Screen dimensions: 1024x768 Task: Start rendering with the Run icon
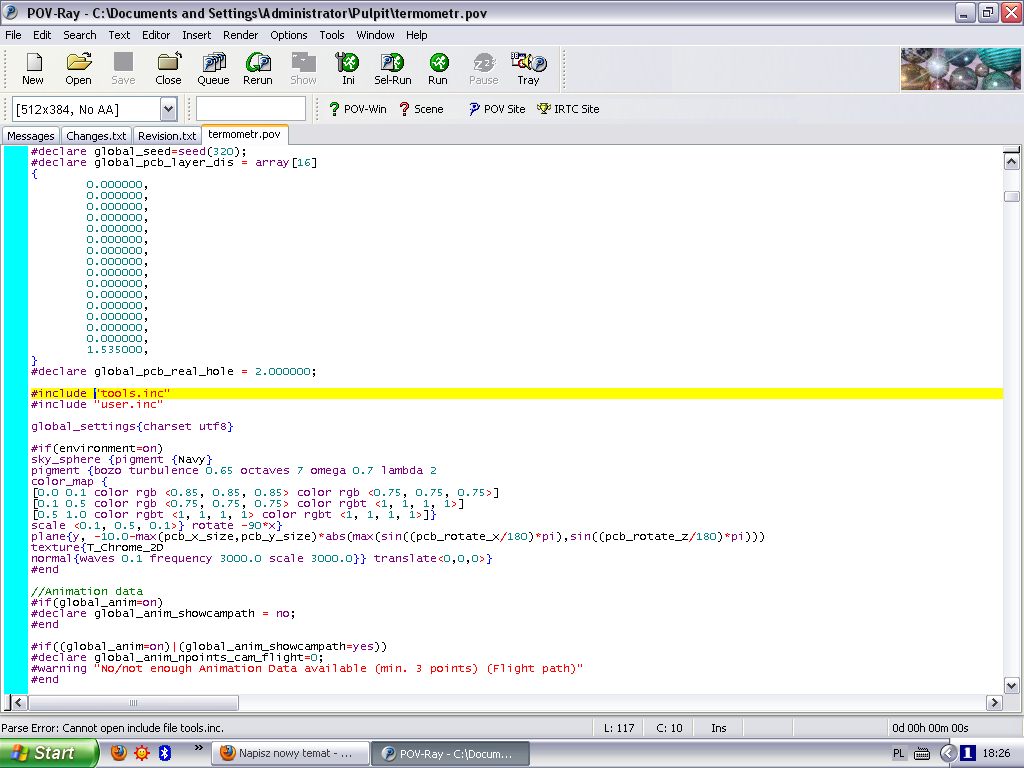[438, 68]
